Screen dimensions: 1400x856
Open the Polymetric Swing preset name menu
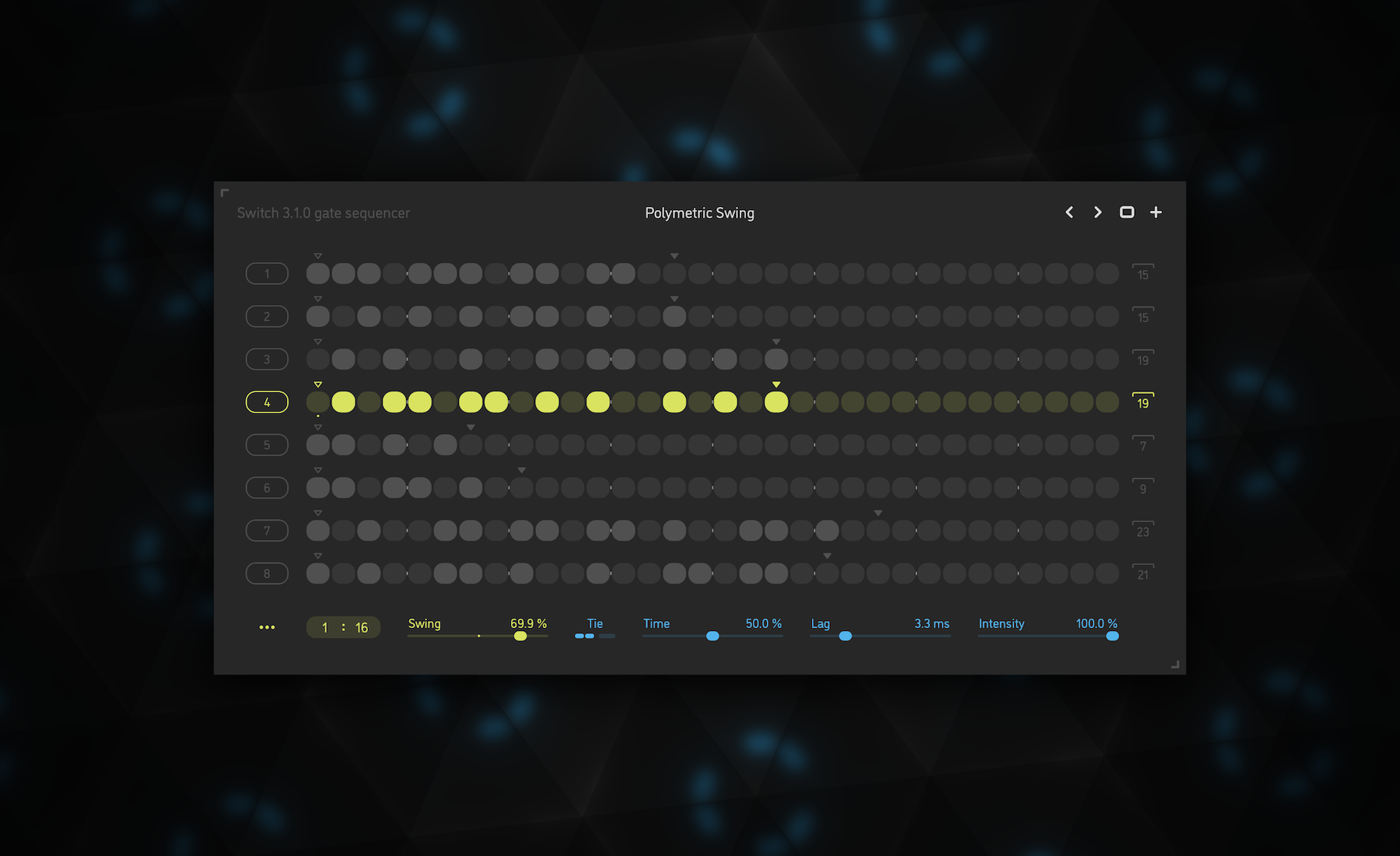coord(699,213)
